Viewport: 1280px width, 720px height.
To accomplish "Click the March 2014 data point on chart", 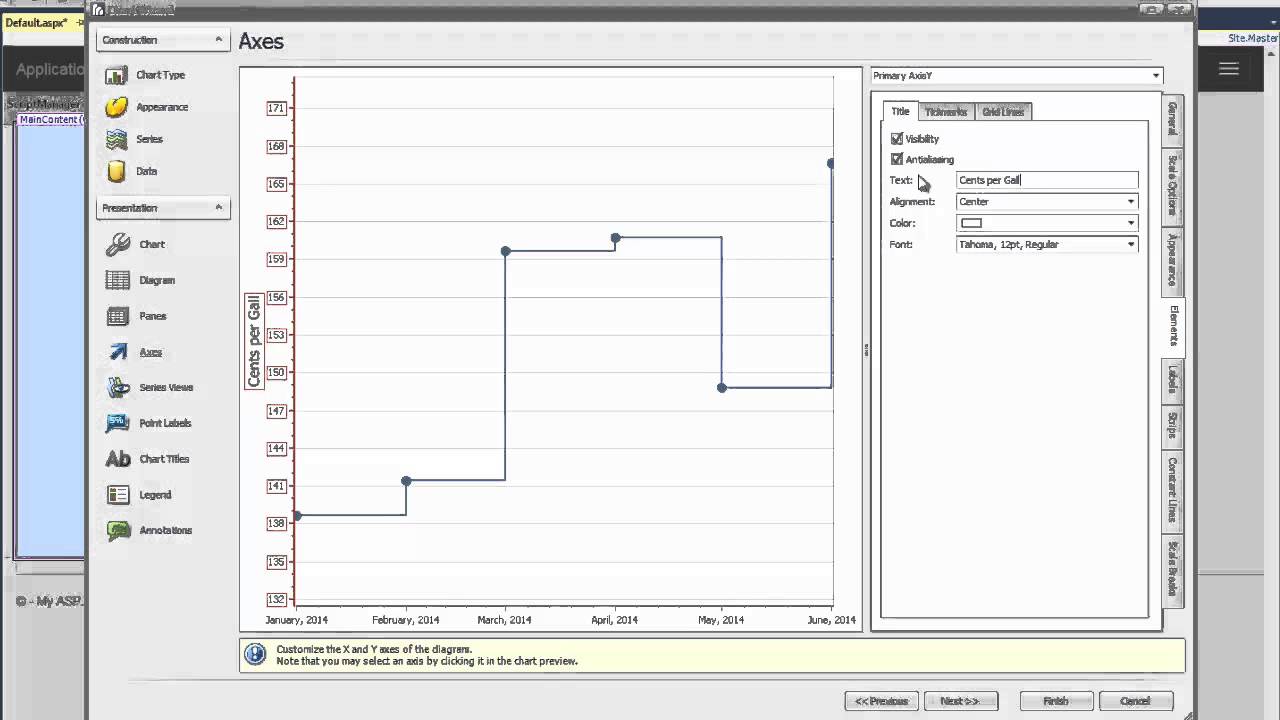I will [506, 251].
